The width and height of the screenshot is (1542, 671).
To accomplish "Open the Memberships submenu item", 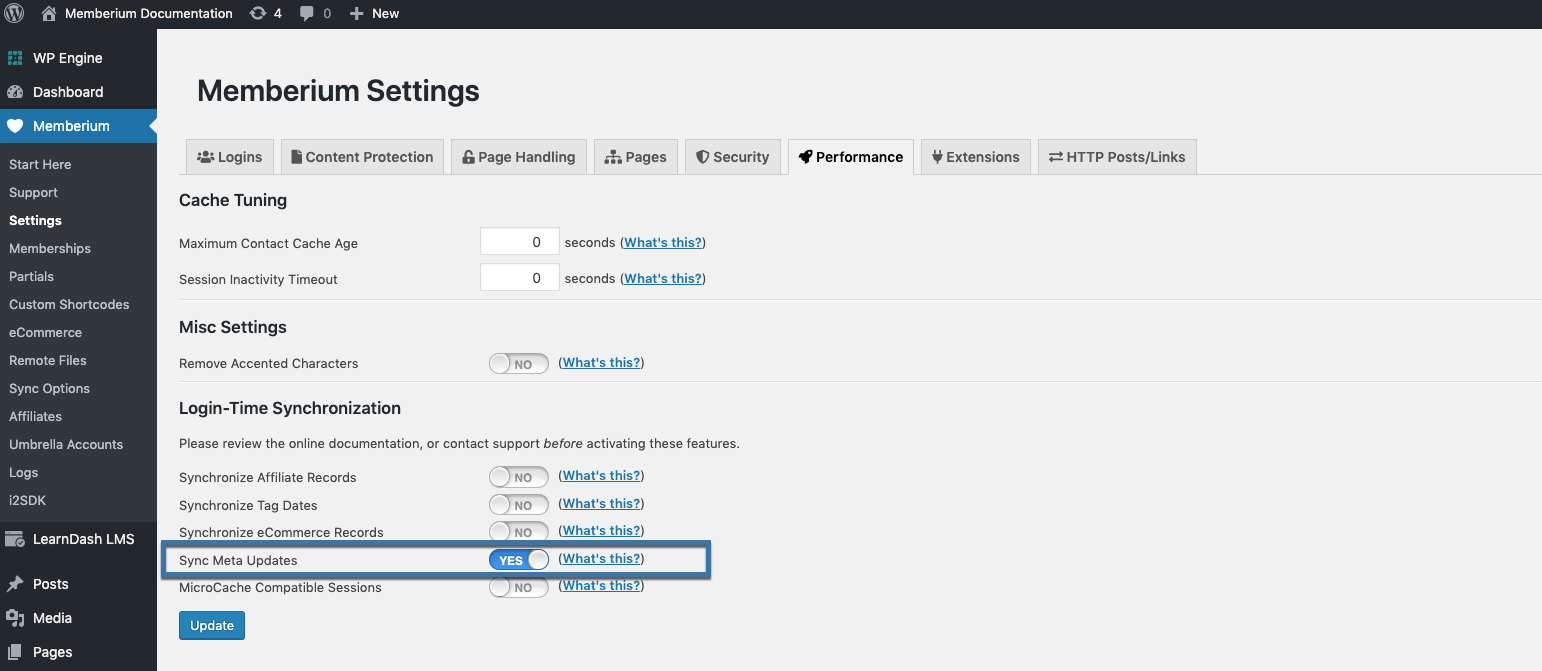I will [50, 248].
